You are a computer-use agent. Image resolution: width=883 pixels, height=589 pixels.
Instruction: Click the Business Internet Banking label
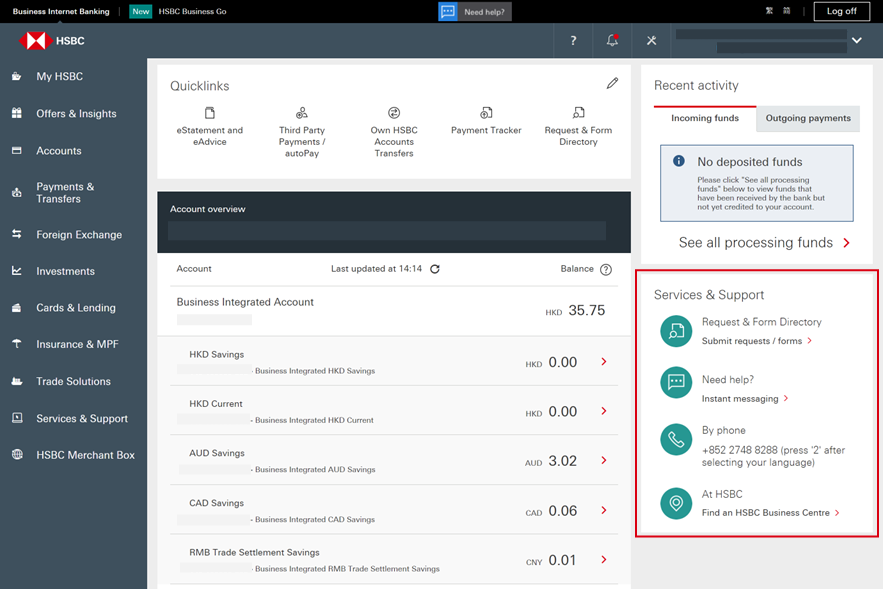61,11
